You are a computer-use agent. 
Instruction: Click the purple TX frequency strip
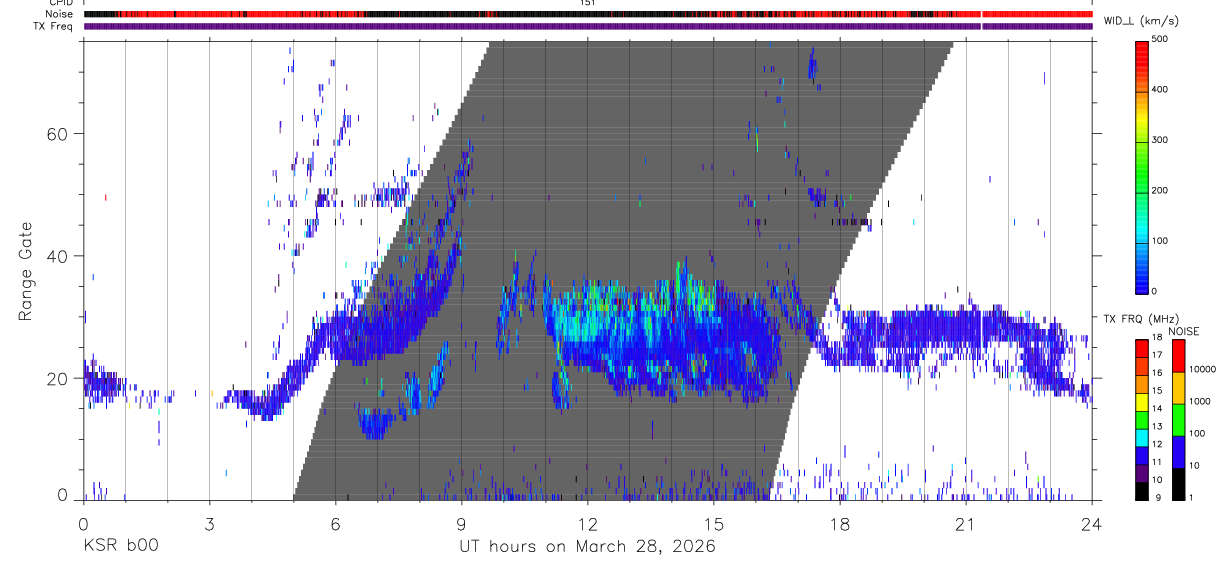tap(587, 26)
